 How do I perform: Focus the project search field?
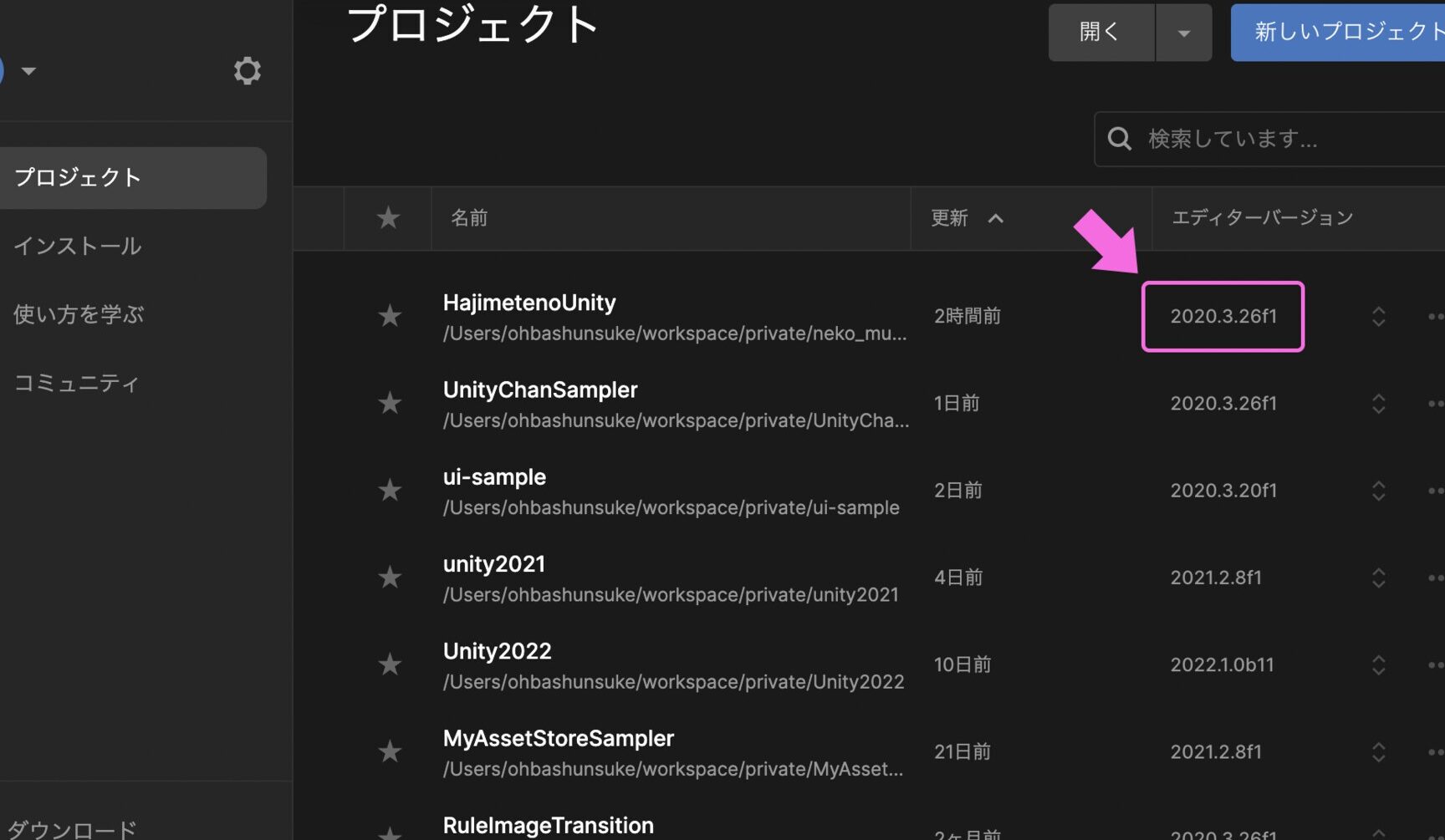pos(1269,139)
